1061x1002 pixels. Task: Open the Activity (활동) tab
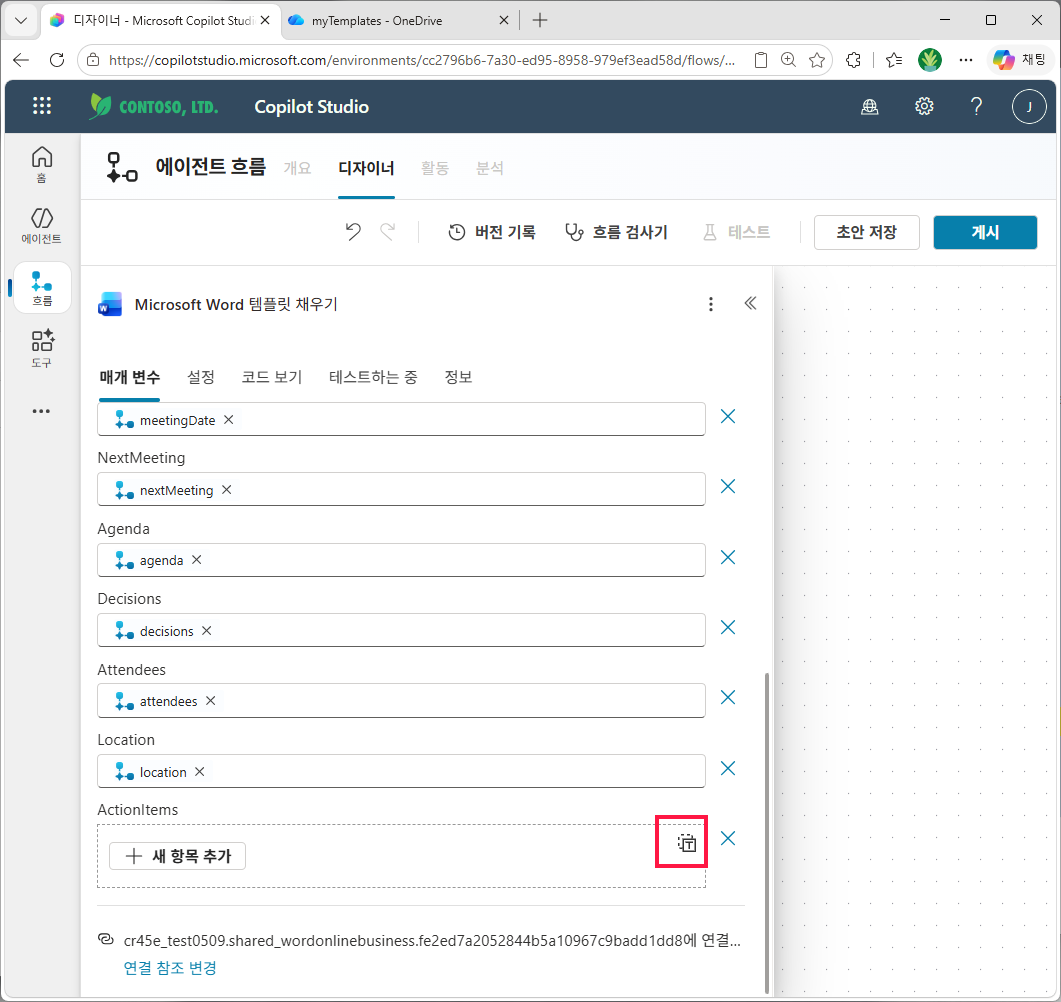(434, 168)
